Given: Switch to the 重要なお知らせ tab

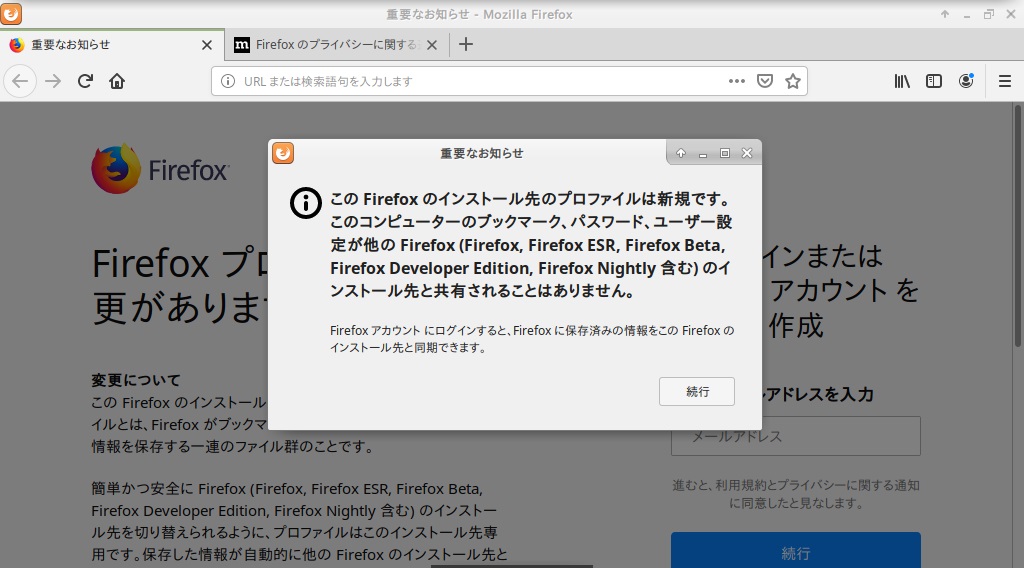Looking at the screenshot, I should click(x=112, y=44).
